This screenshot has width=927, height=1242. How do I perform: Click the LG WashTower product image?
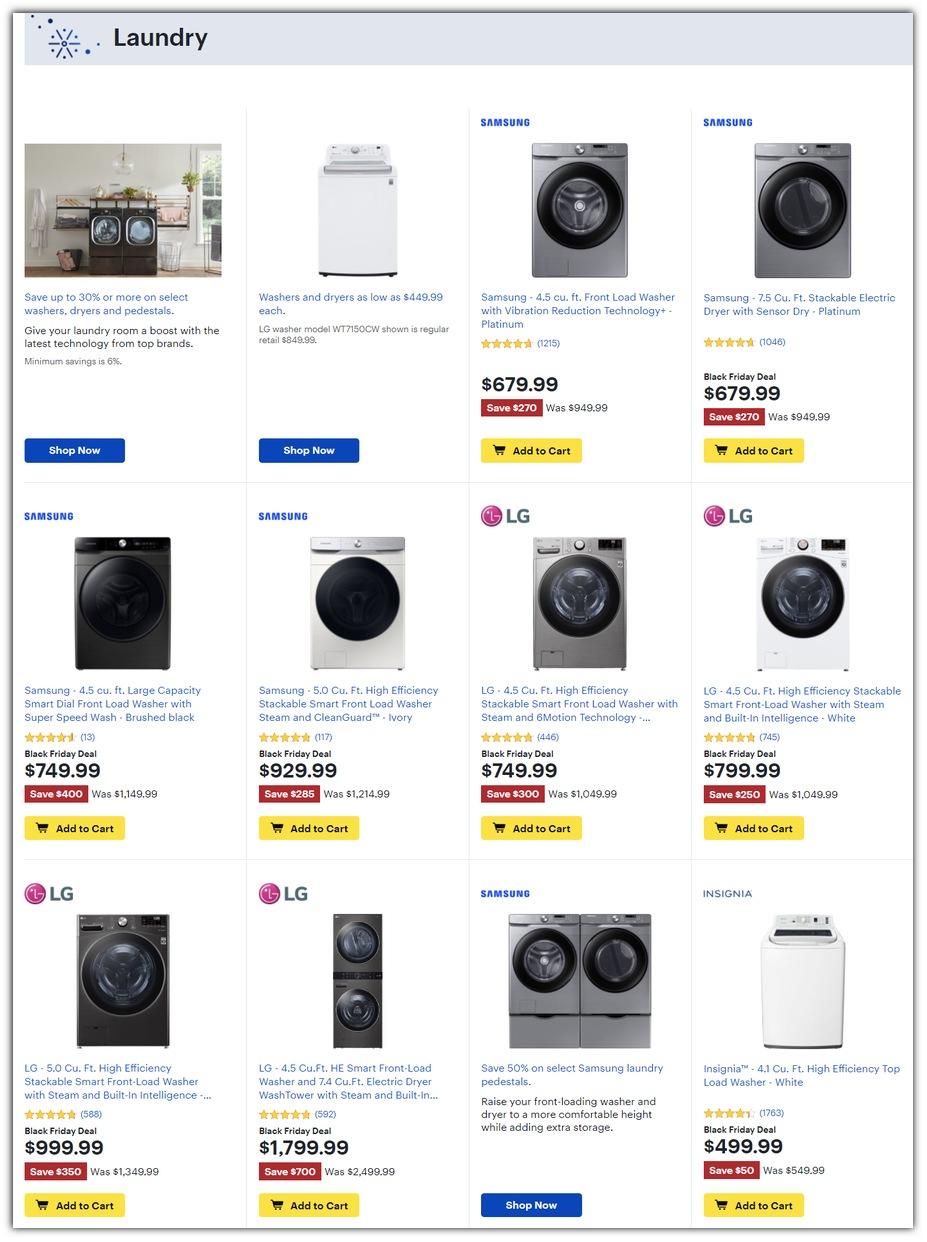coord(357,980)
